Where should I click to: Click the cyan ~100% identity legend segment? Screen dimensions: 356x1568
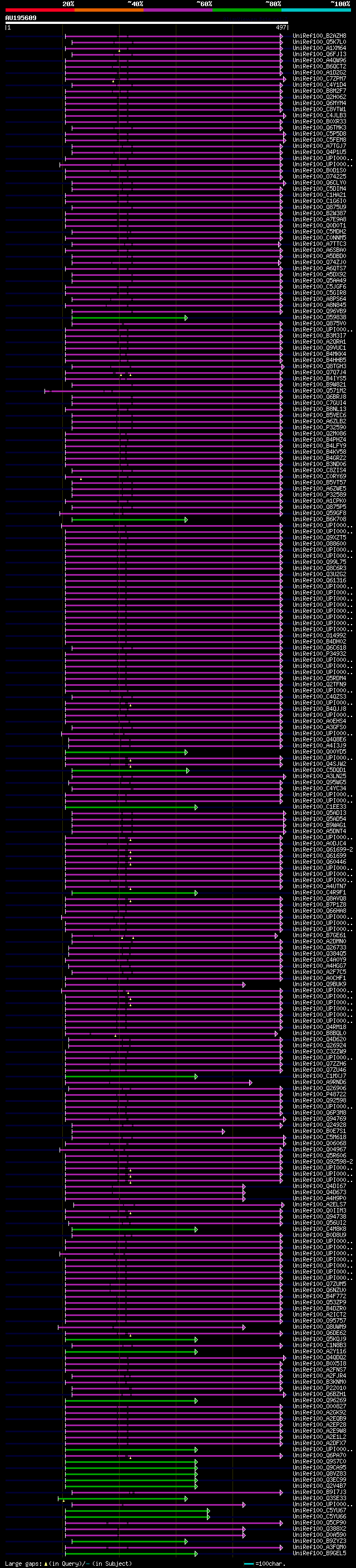tap(316, 10)
